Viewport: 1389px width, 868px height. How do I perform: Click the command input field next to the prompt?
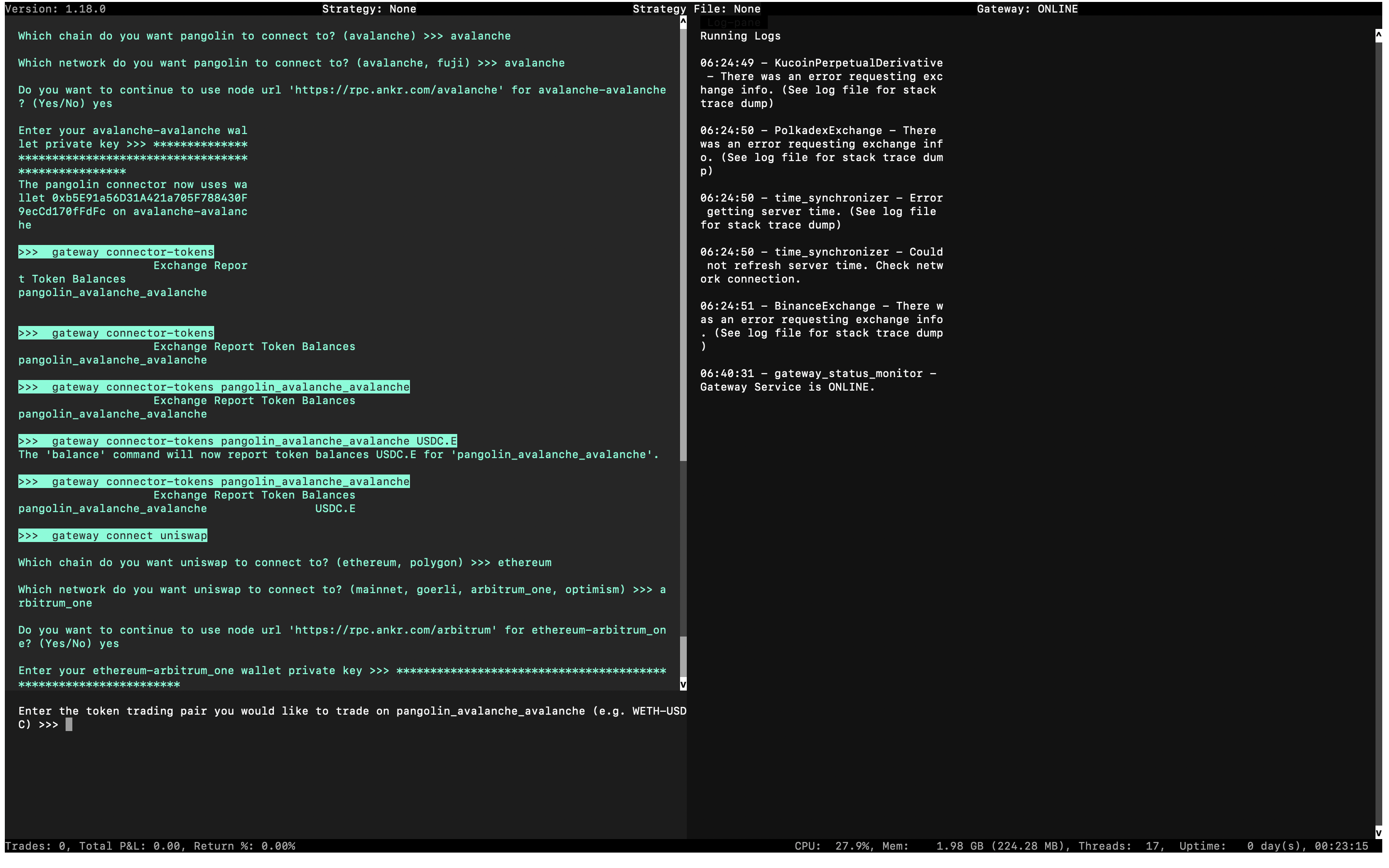92,724
